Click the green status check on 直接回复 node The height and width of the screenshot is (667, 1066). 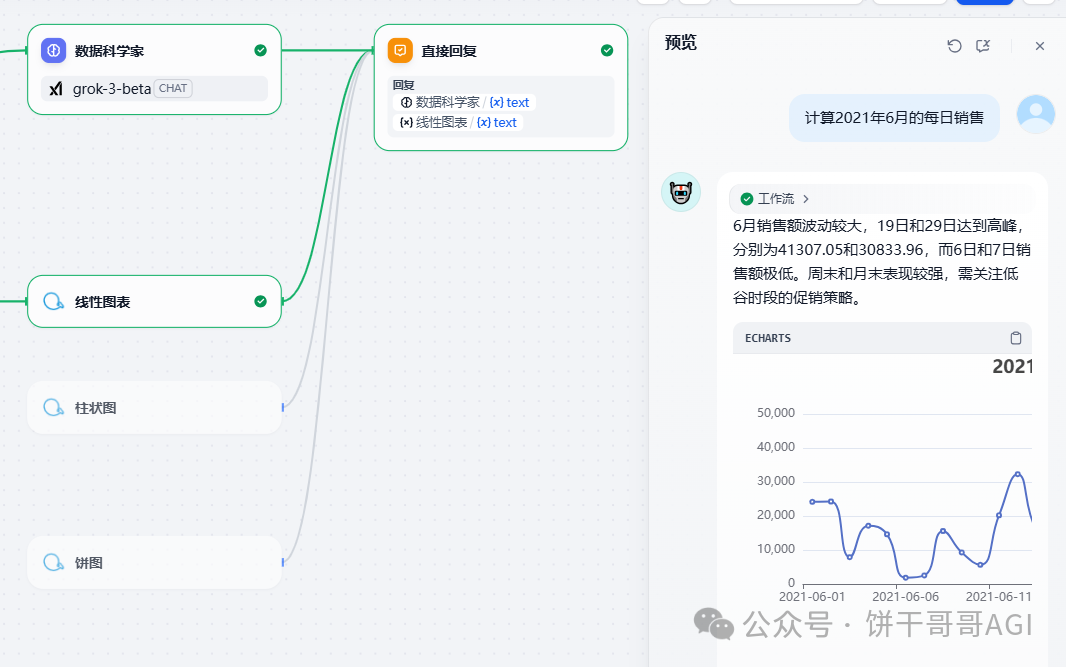tap(607, 50)
